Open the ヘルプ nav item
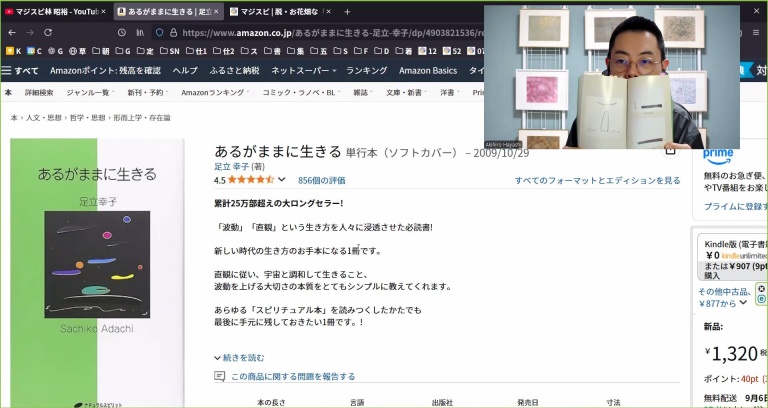Screen dimensions: 768x408 pos(185,71)
